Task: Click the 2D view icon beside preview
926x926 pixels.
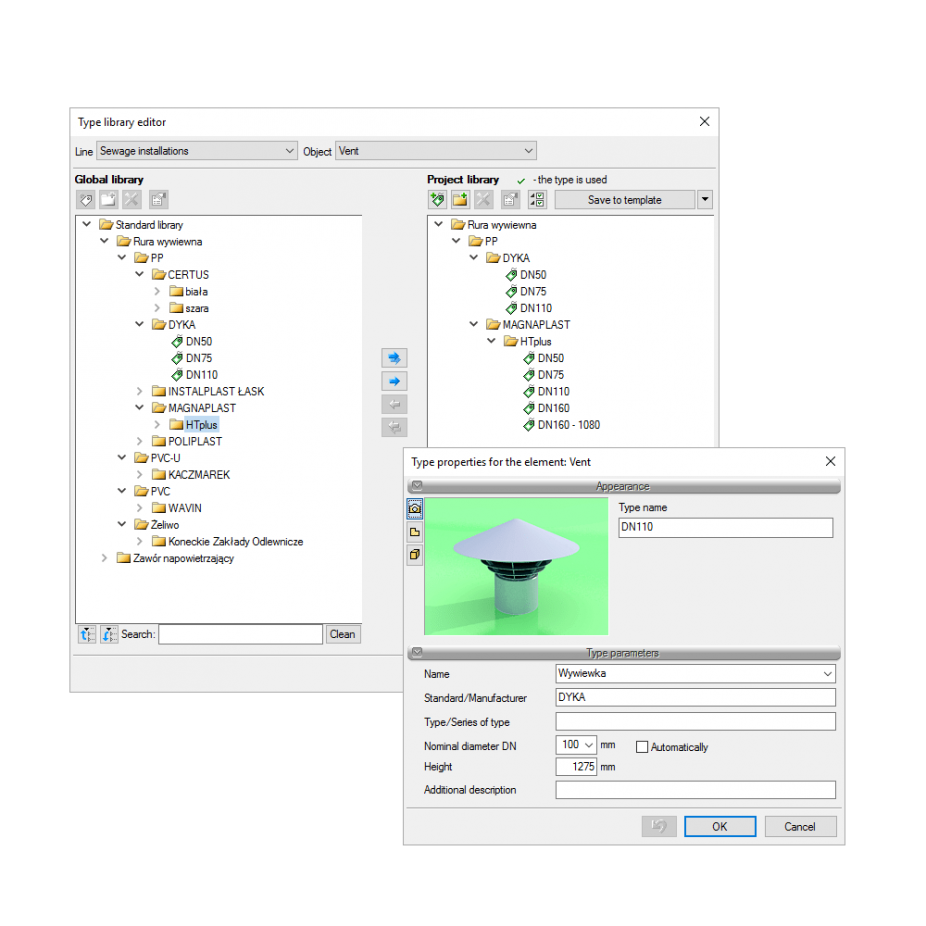Action: click(x=415, y=532)
